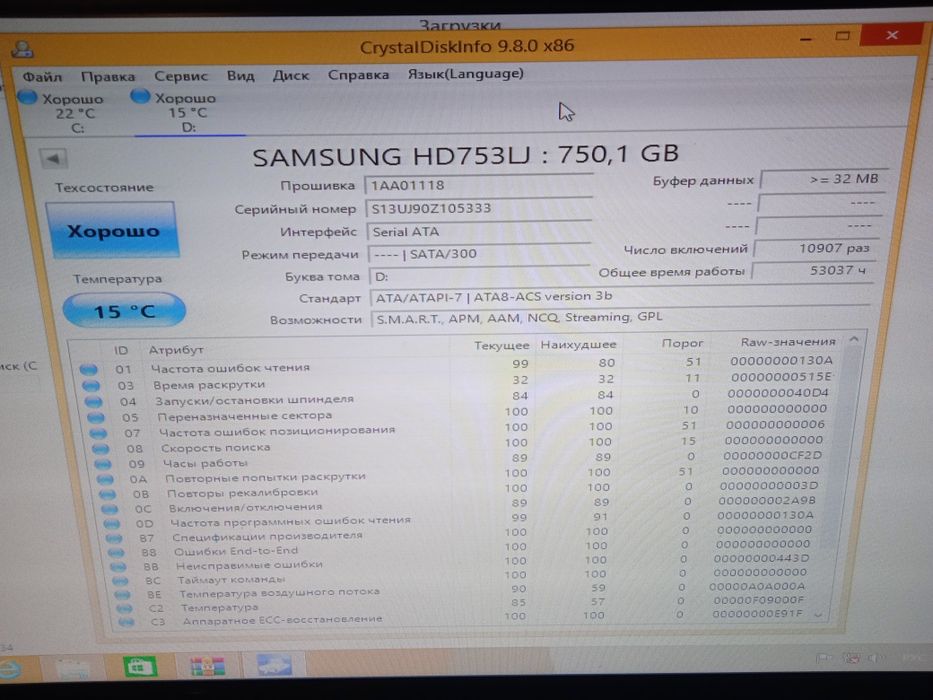Open the Правка menu
The height and width of the screenshot is (700, 933).
click(x=108, y=77)
